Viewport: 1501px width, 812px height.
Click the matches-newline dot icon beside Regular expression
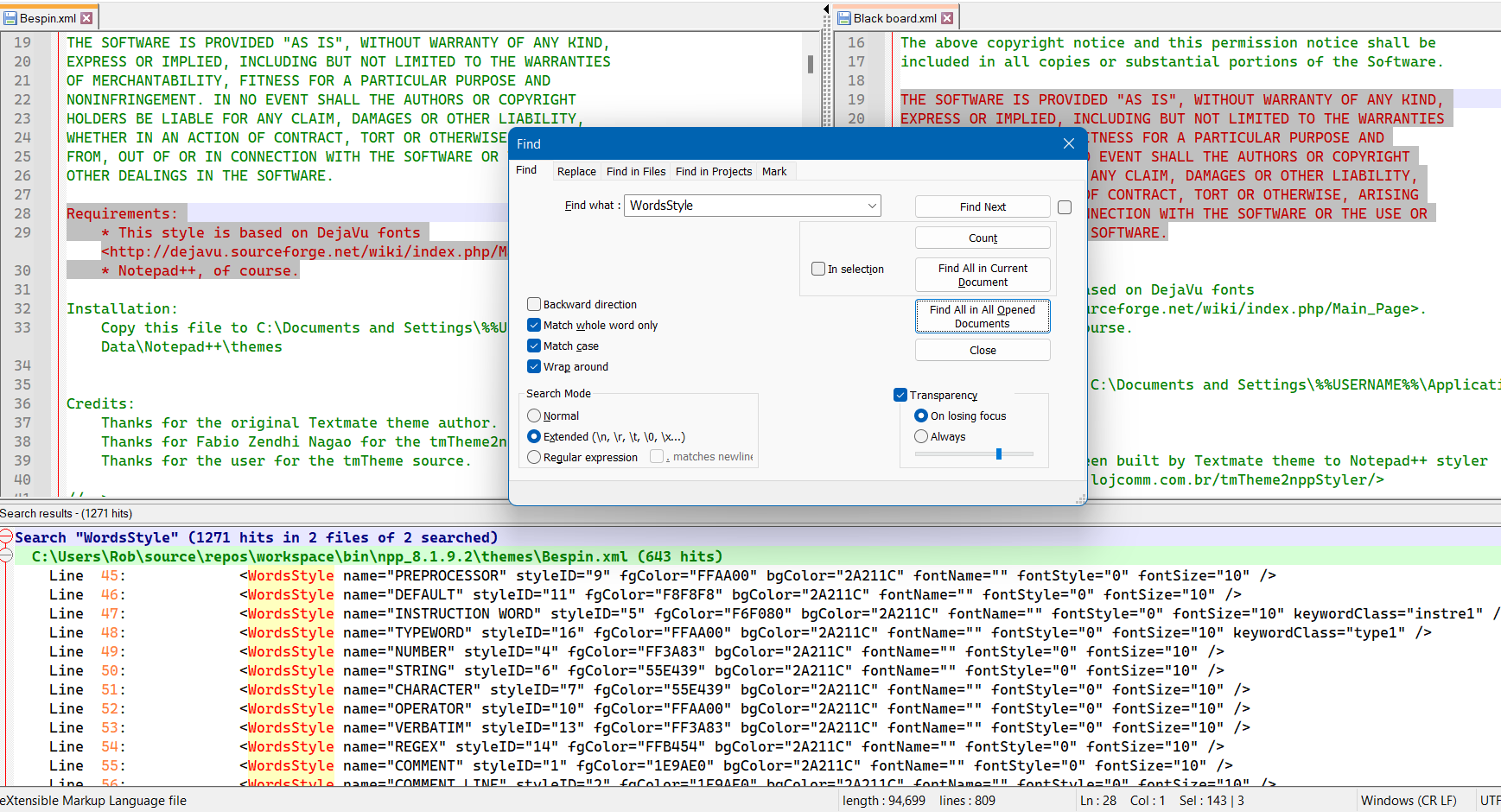pyautogui.click(x=657, y=457)
